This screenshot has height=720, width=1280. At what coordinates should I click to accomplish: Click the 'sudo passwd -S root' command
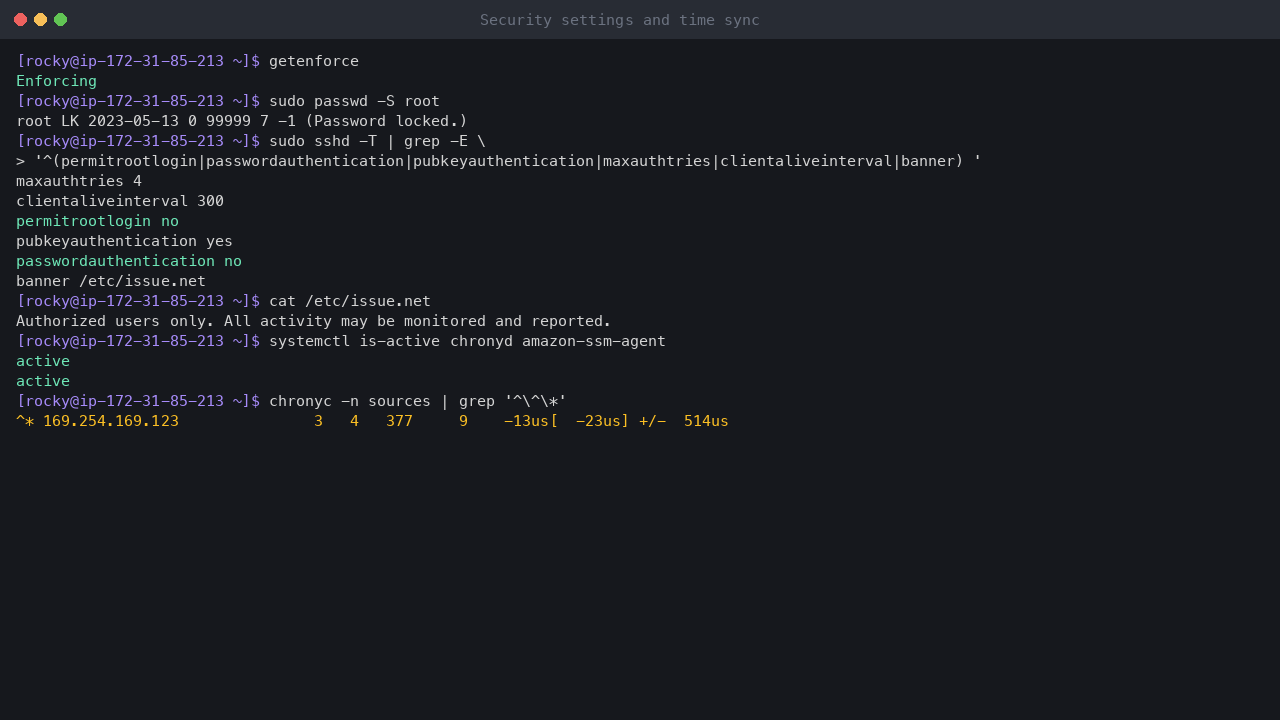click(x=354, y=101)
